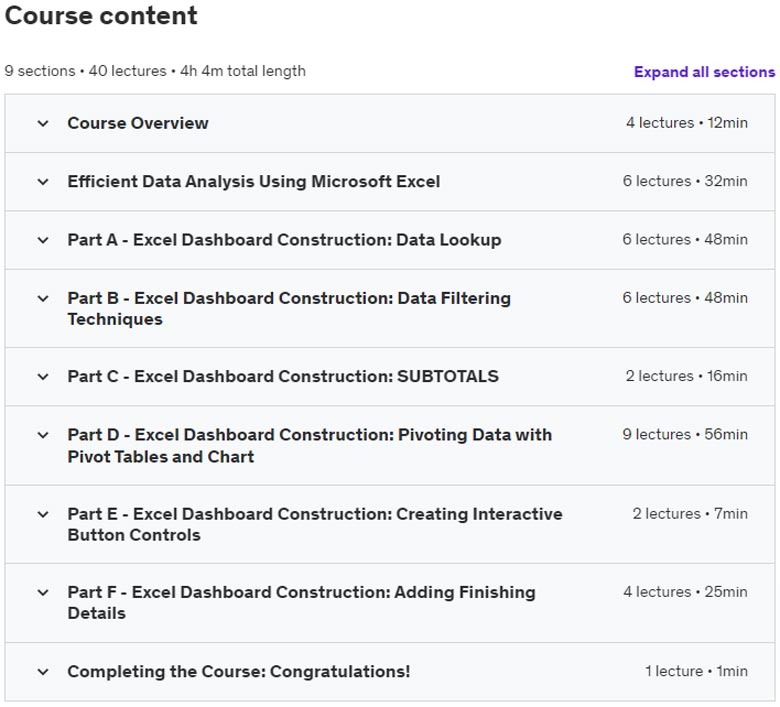This screenshot has width=780, height=707.
Task: Expand the Part B Data Filtering chevron
Action: coord(43,299)
